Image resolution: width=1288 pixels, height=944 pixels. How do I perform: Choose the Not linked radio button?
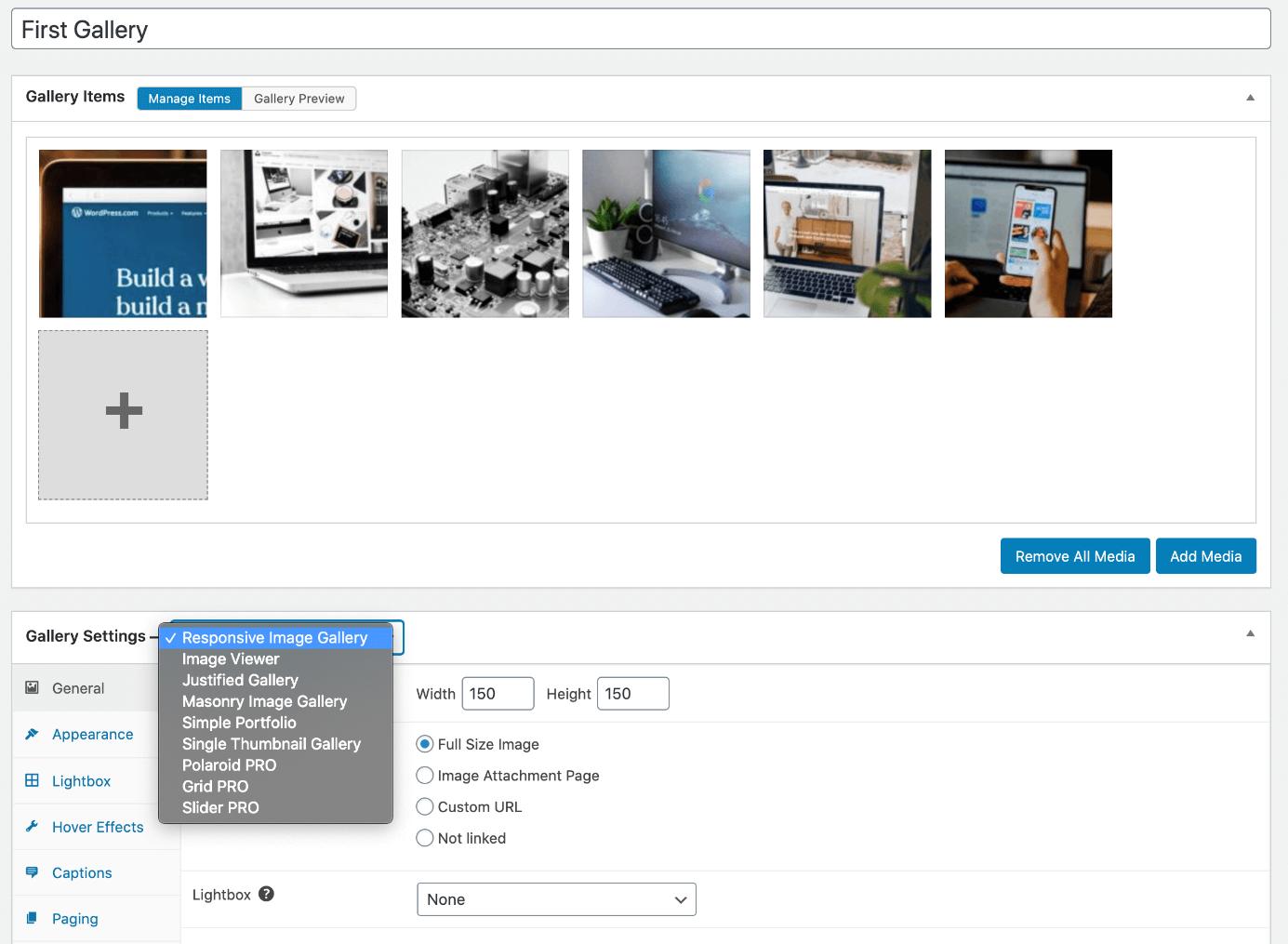[425, 838]
